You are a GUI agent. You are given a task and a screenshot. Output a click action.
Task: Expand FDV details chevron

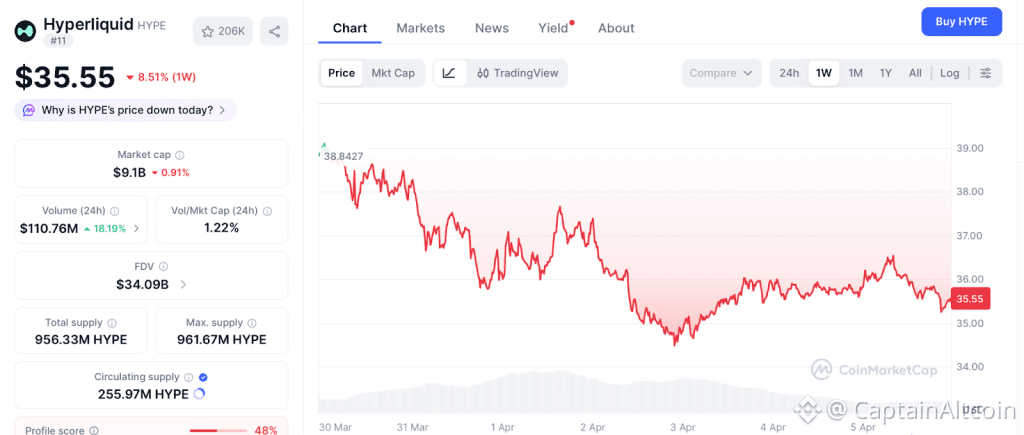183,285
